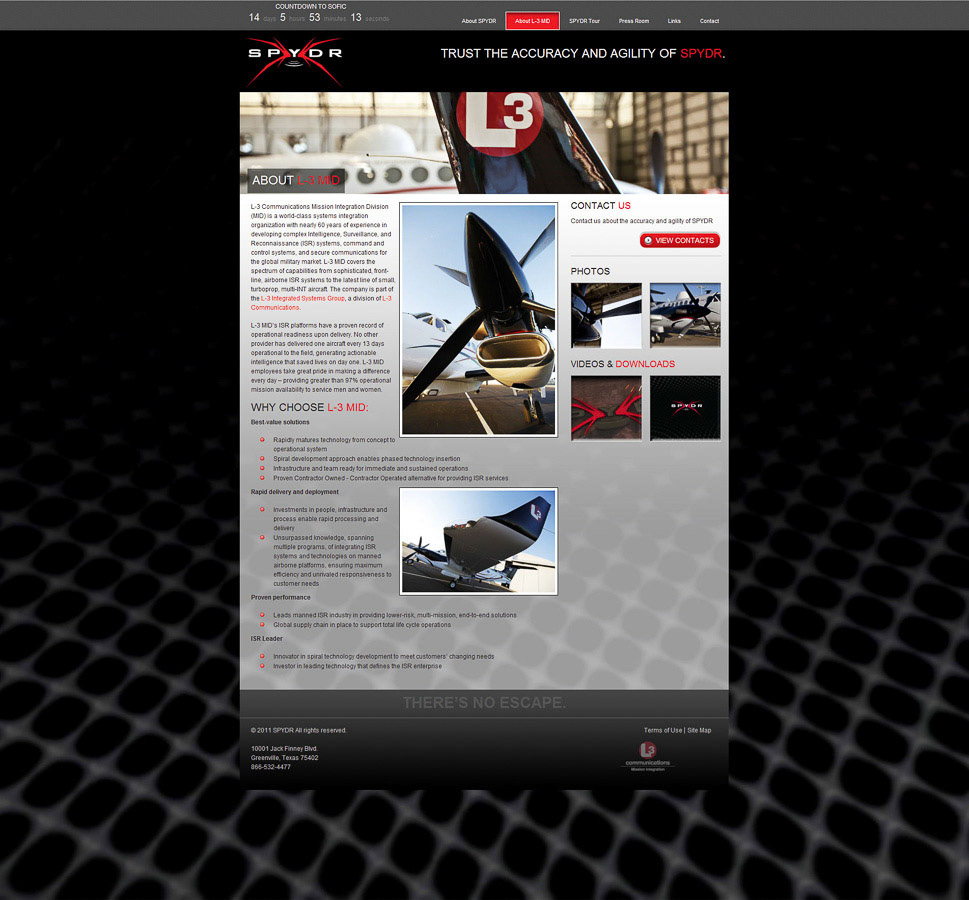Click the L3 tail banner image
This screenshot has height=900, width=969.
click(484, 143)
